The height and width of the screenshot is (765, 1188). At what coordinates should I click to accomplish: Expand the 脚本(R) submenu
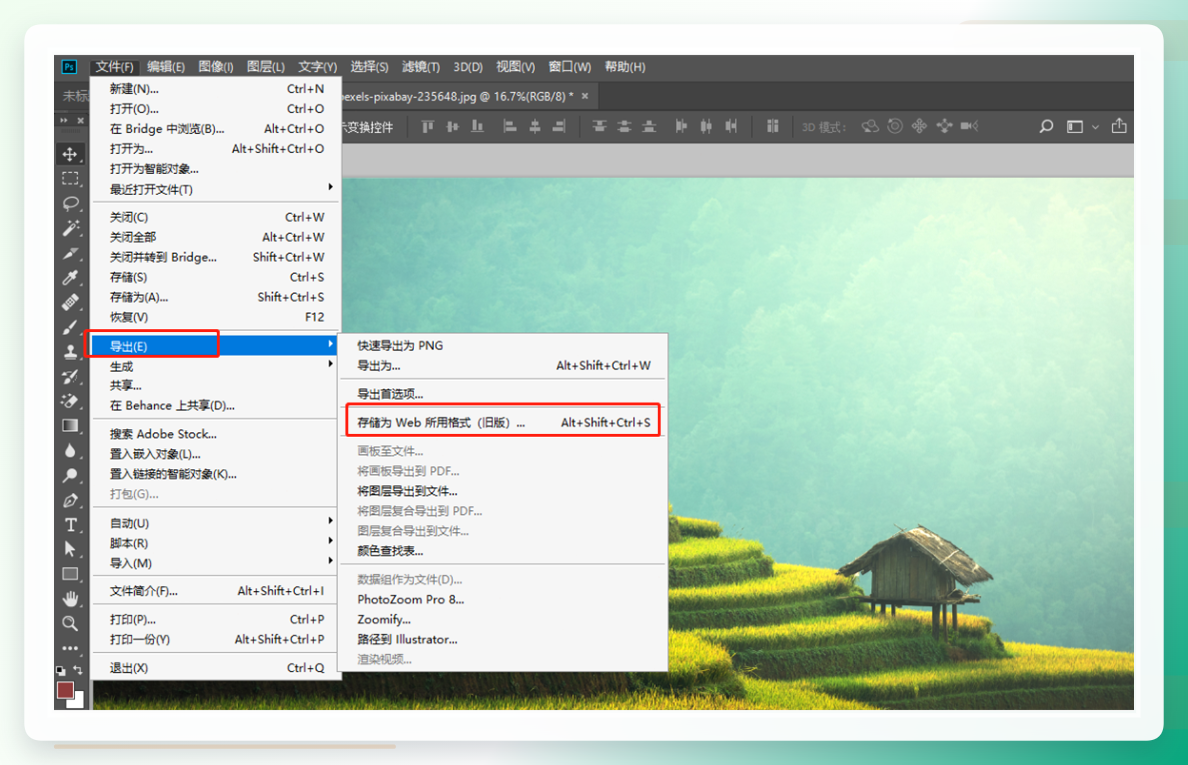tap(215, 543)
